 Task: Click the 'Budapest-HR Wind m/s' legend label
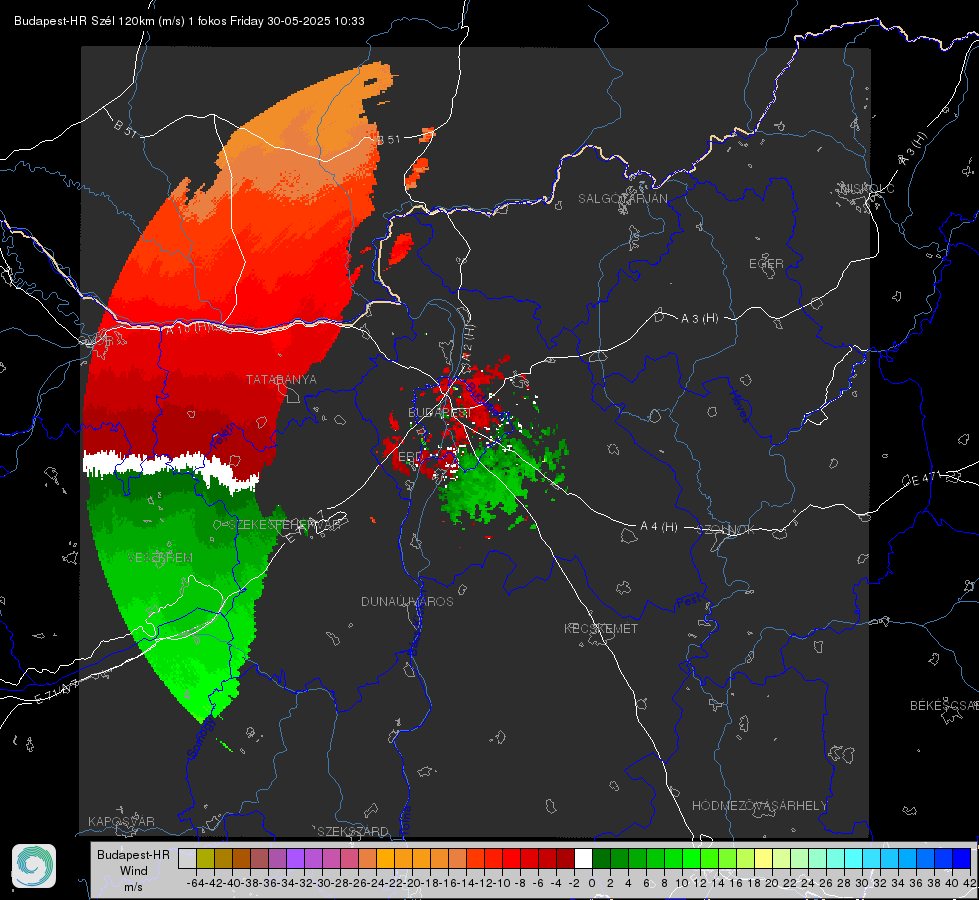(x=134, y=871)
